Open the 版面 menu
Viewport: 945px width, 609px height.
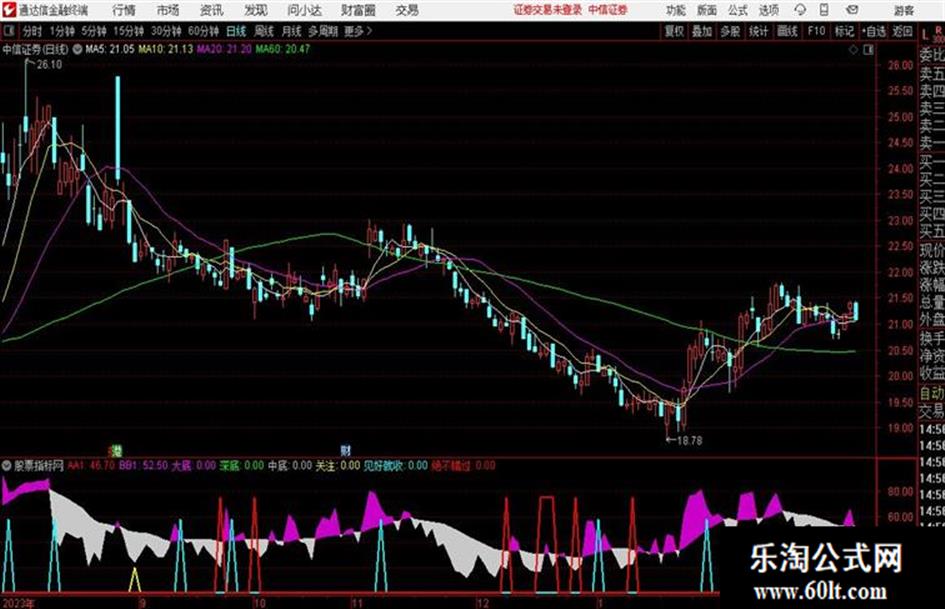706,10
